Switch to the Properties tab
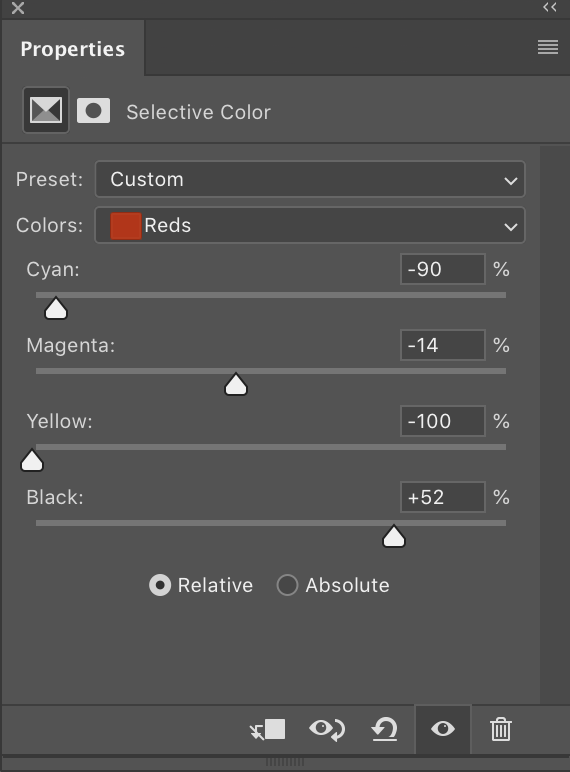 [73, 49]
